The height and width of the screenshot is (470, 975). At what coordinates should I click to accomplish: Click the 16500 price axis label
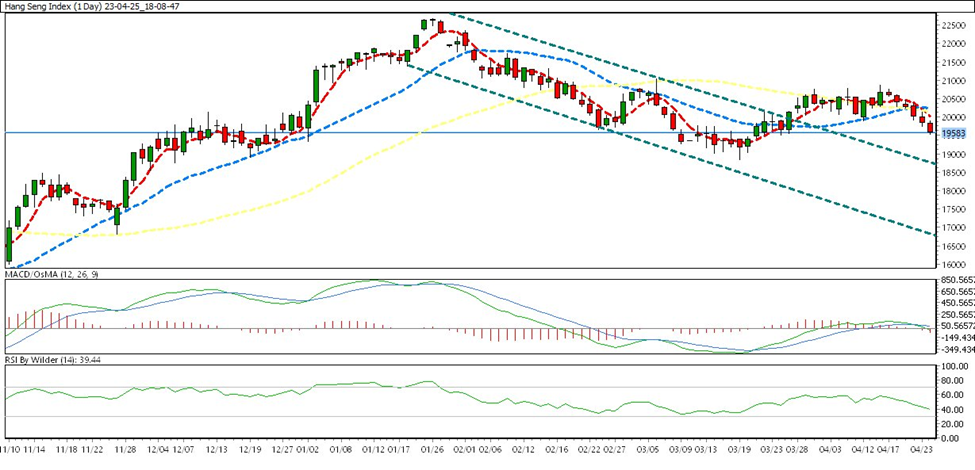tap(956, 247)
